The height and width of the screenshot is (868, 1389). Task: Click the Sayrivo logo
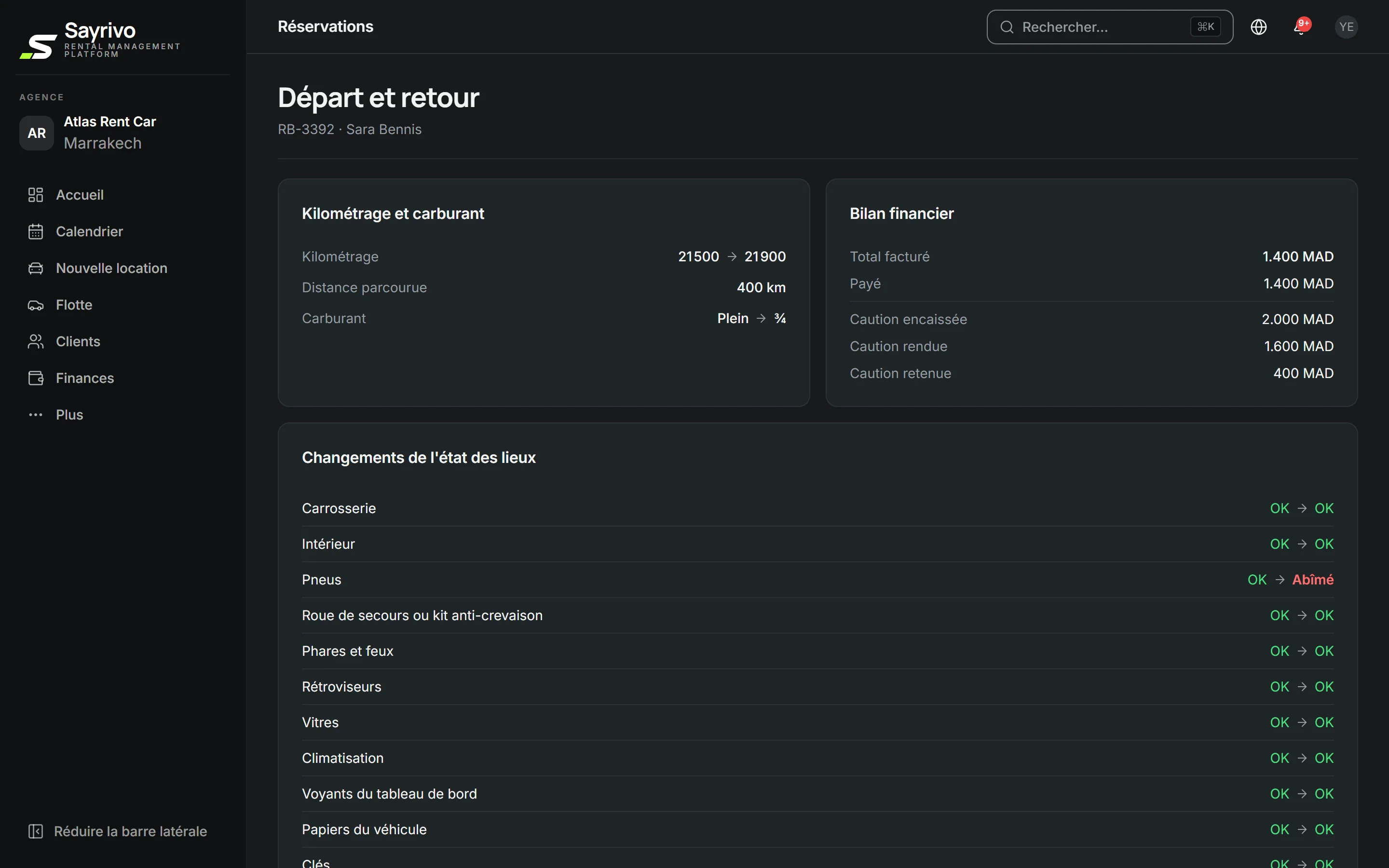coord(100,39)
